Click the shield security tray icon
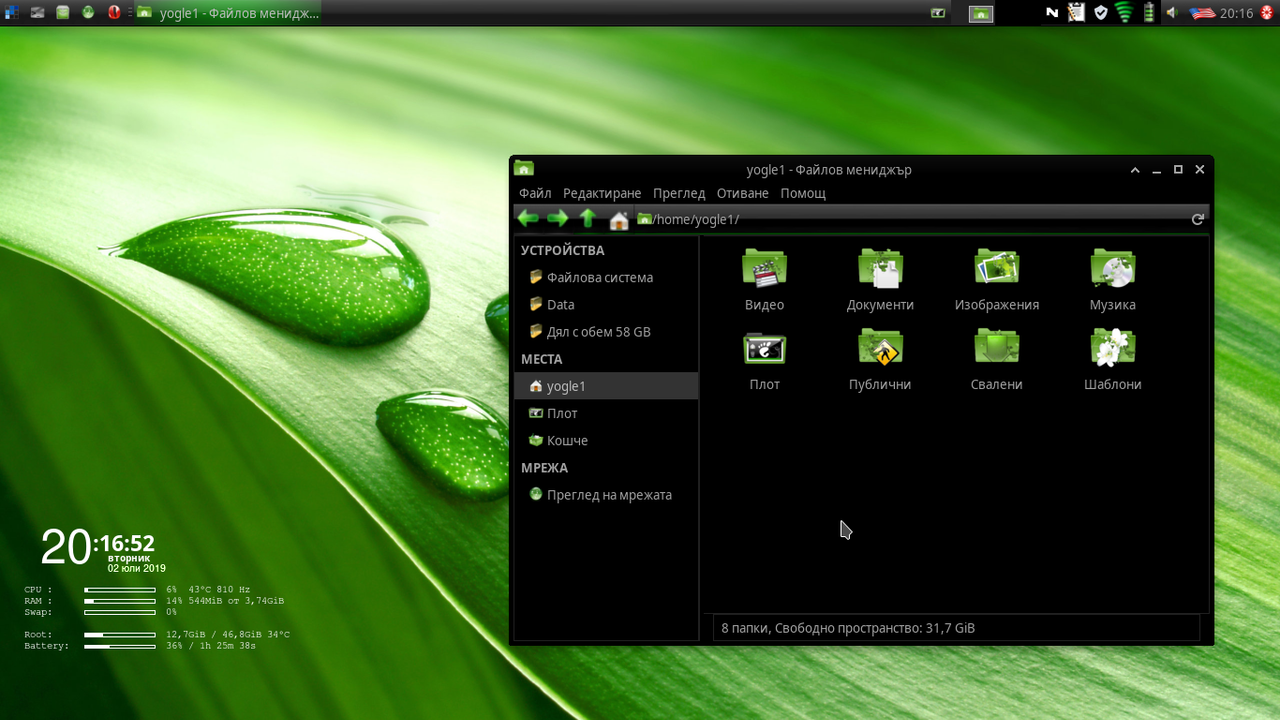The height and width of the screenshot is (720, 1280). [x=1101, y=13]
